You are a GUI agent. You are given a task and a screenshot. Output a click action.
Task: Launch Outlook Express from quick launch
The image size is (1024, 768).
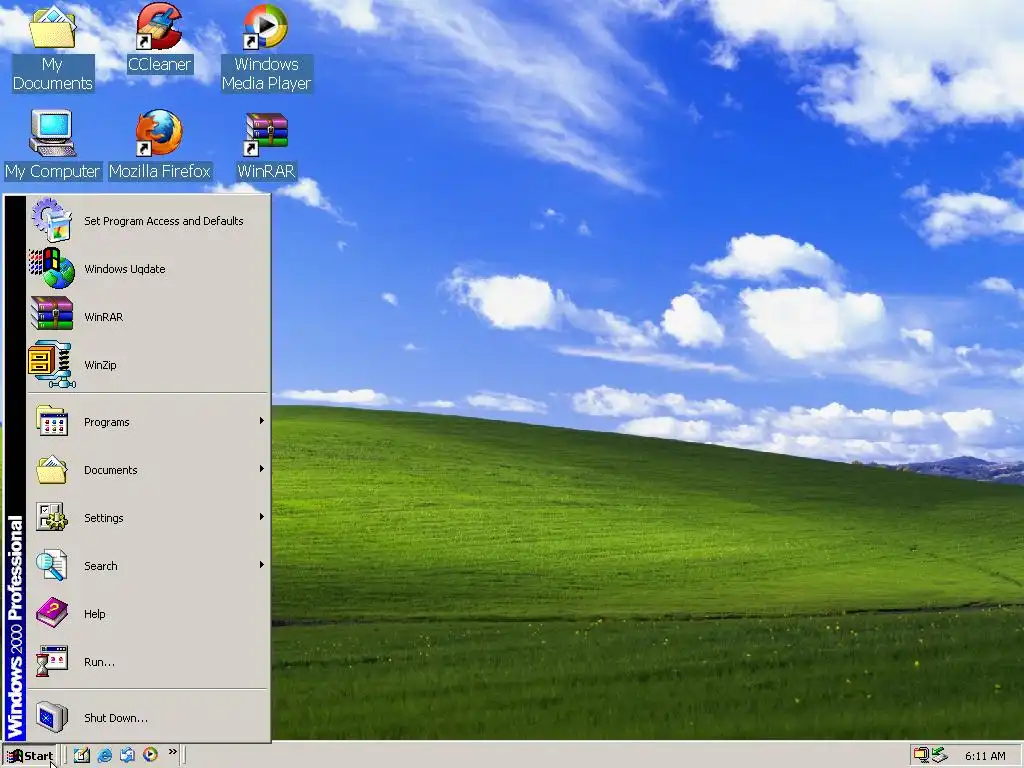pyautogui.click(x=127, y=755)
